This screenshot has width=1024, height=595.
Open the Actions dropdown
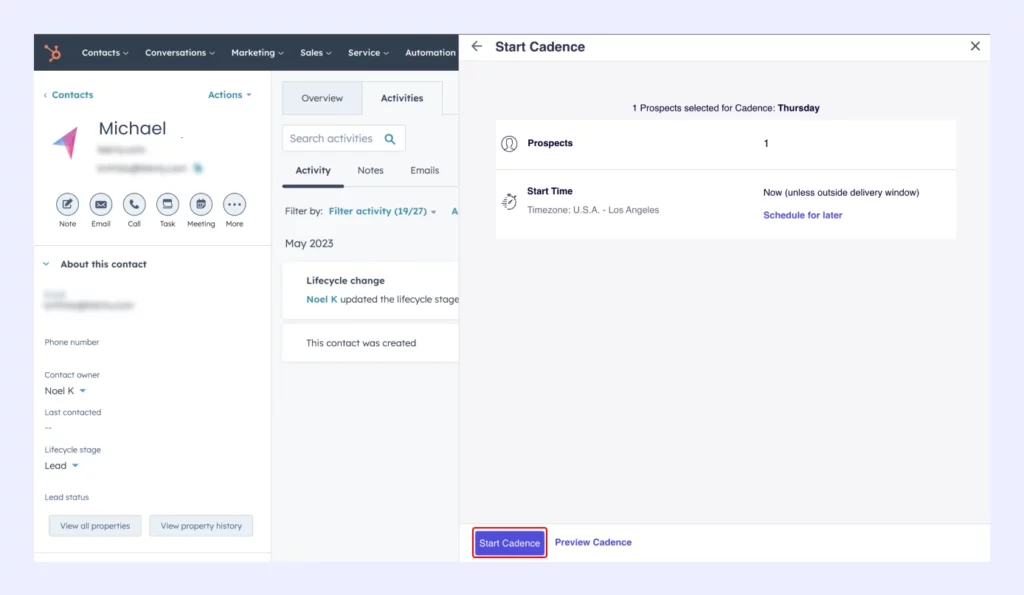[229, 95]
